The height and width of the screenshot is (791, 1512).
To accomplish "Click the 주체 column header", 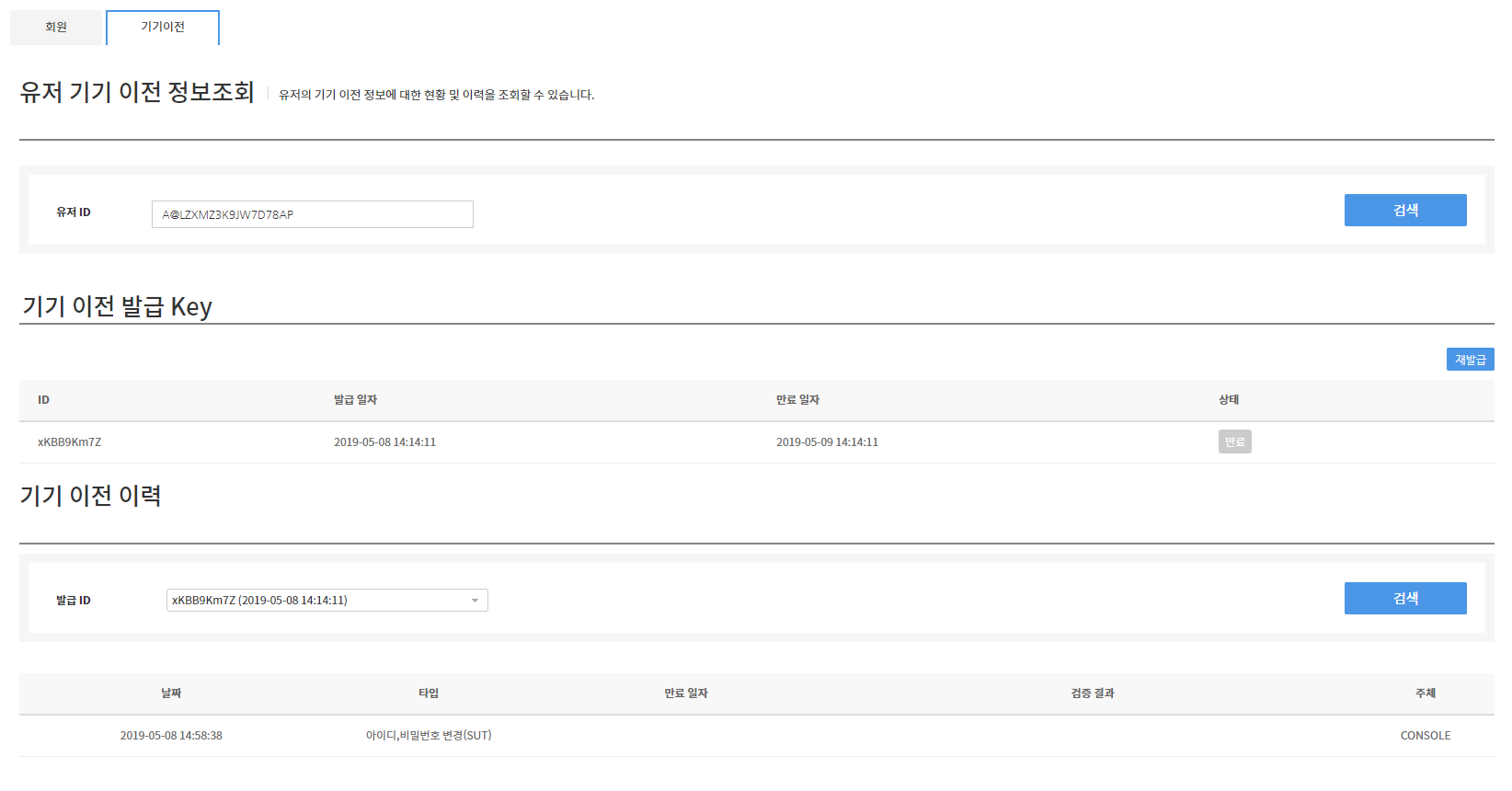I will click(1426, 694).
